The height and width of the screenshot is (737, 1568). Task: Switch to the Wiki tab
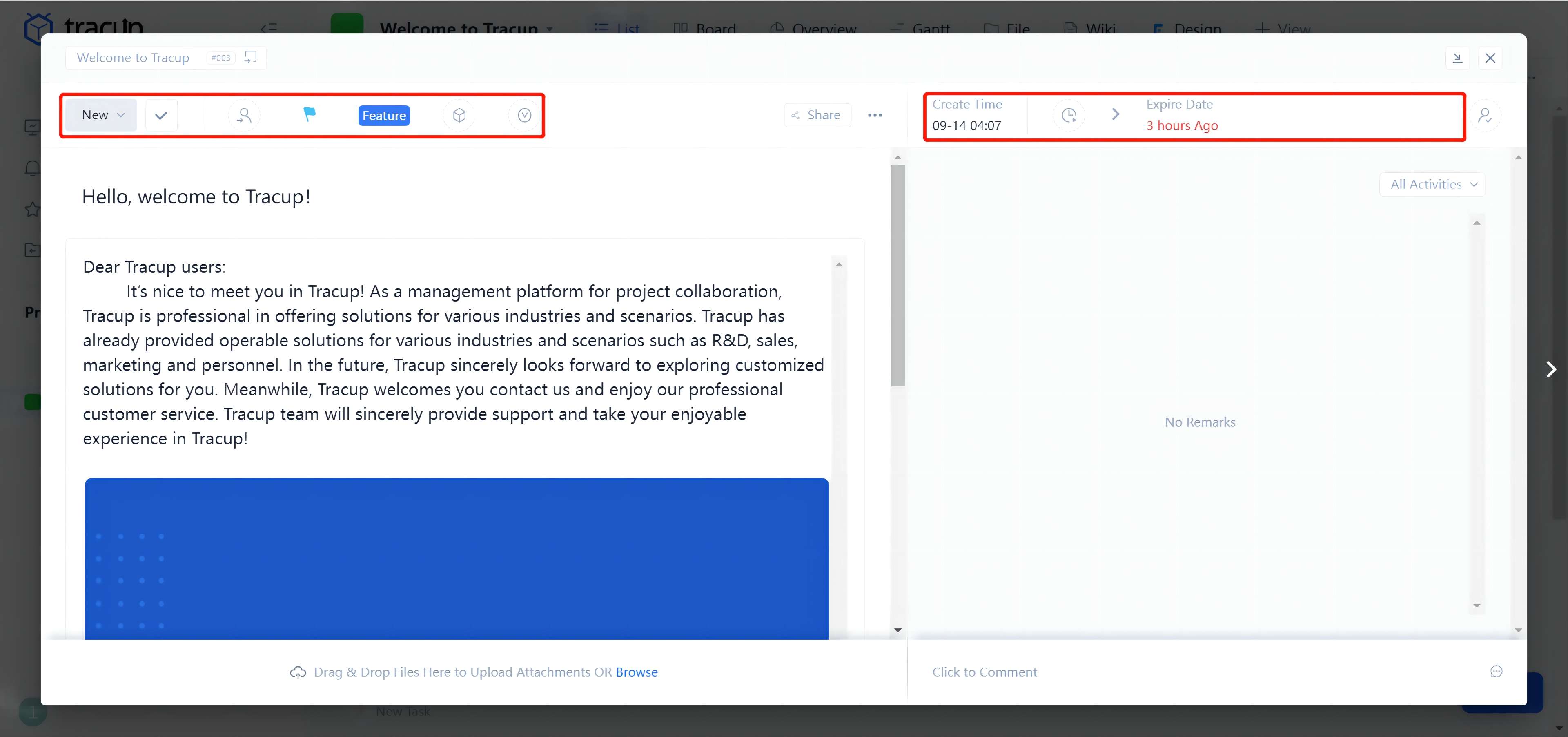tap(1090, 29)
